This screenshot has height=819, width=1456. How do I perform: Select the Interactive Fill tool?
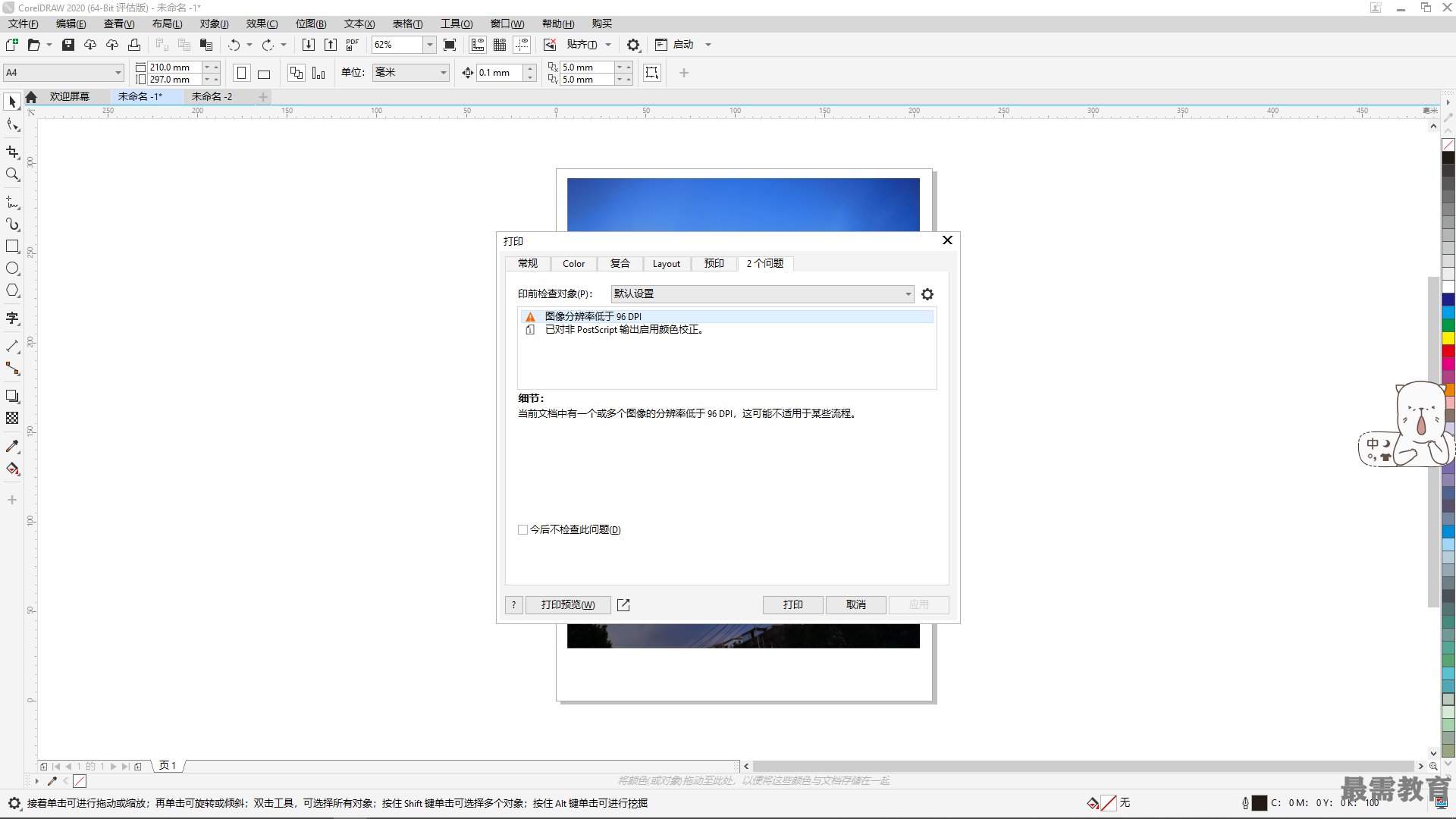(12, 469)
